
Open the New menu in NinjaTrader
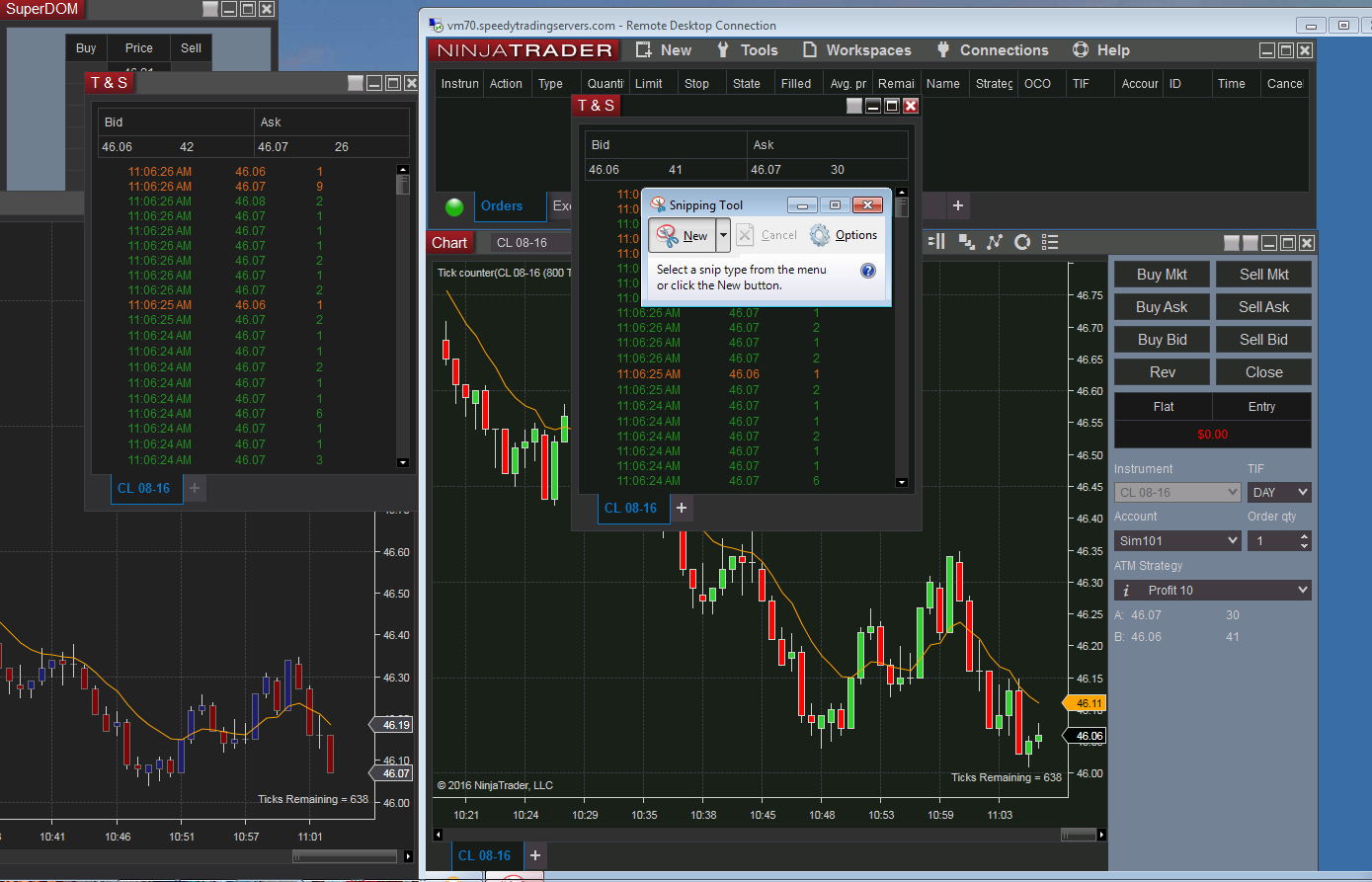coord(664,50)
